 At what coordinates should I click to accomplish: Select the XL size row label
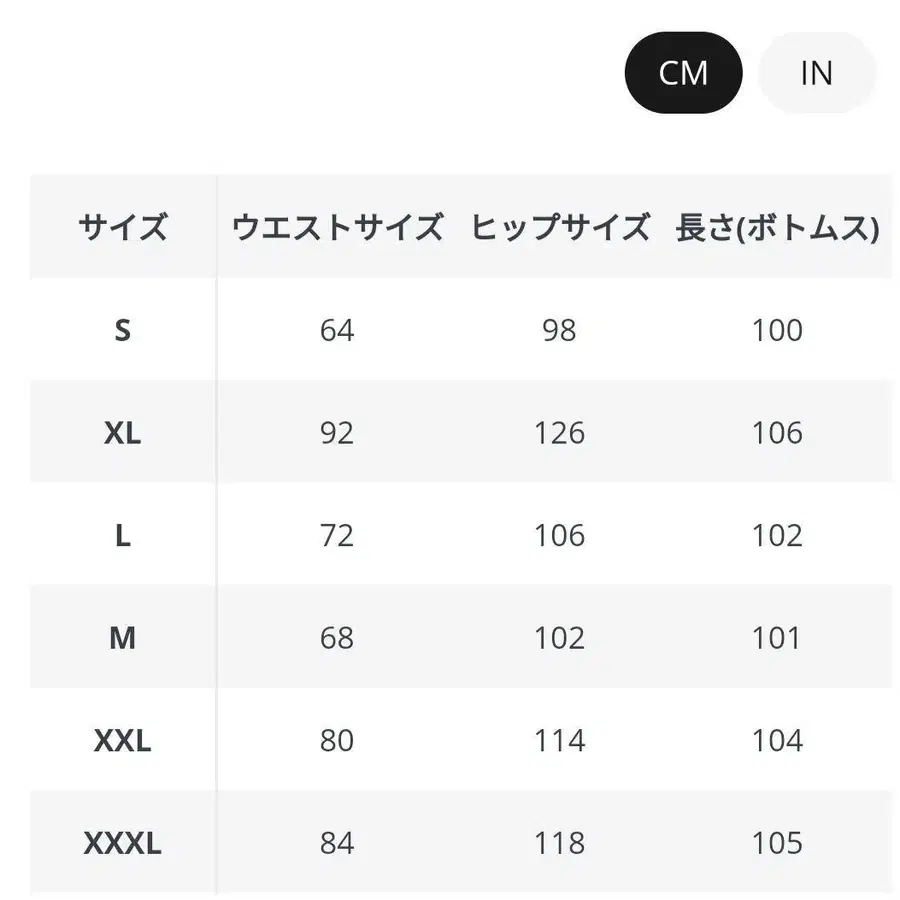[123, 433]
